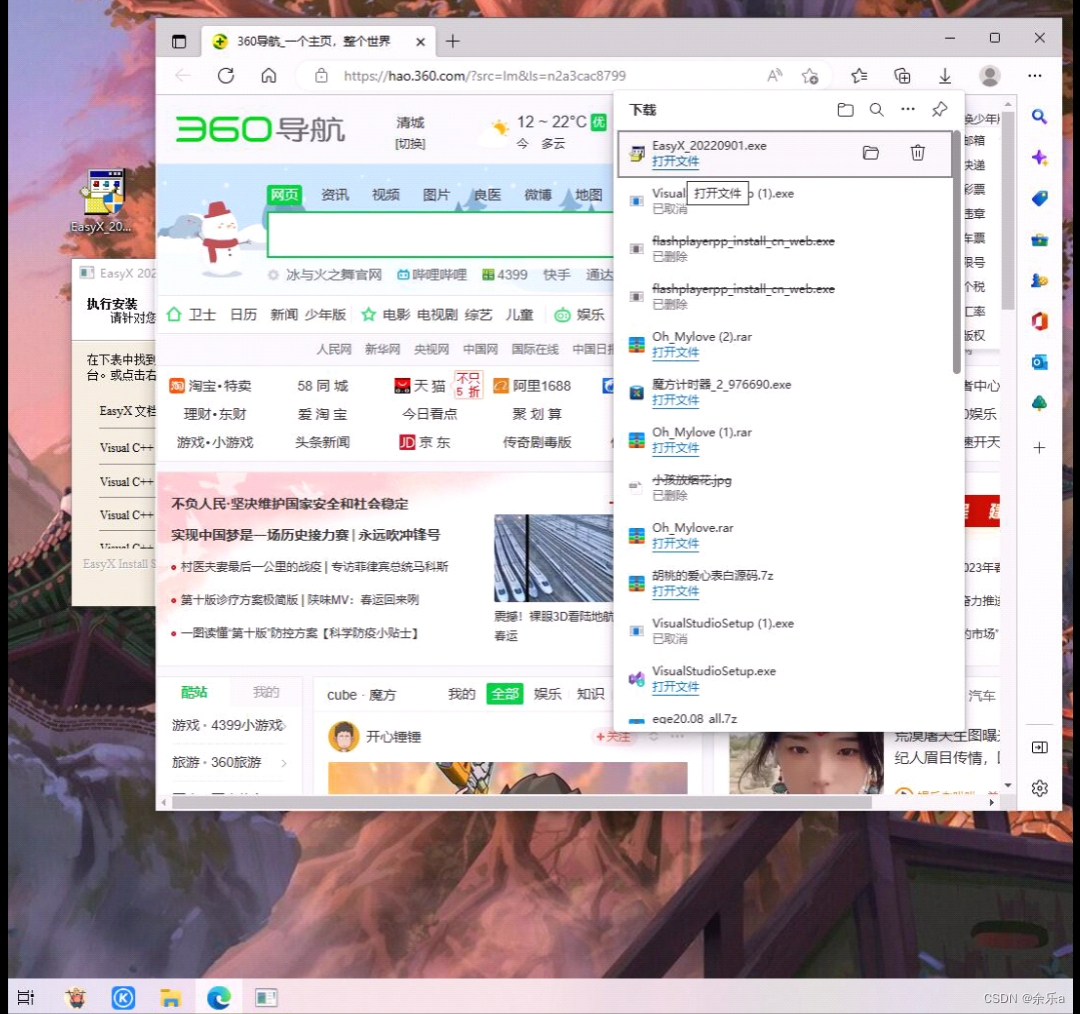This screenshot has width=1080, height=1014.
Task: Open the 阿里1688 site link
Action: [x=532, y=386]
